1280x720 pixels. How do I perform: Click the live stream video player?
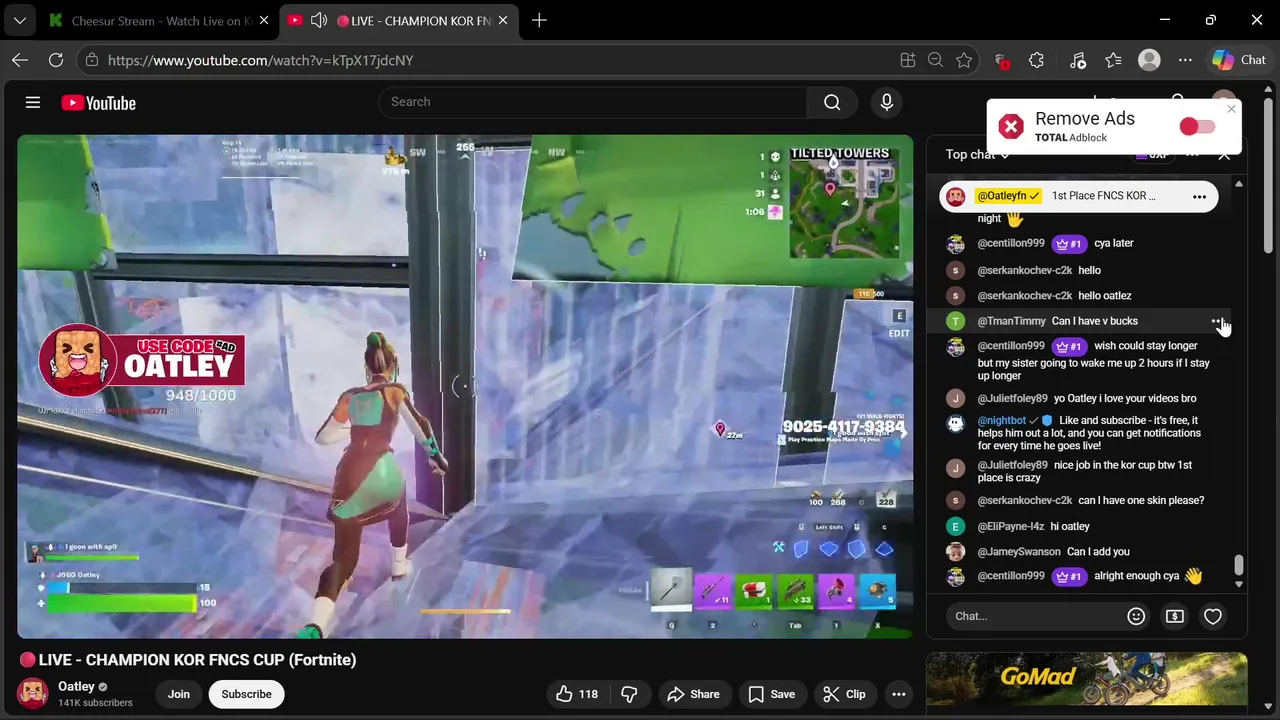coord(465,386)
